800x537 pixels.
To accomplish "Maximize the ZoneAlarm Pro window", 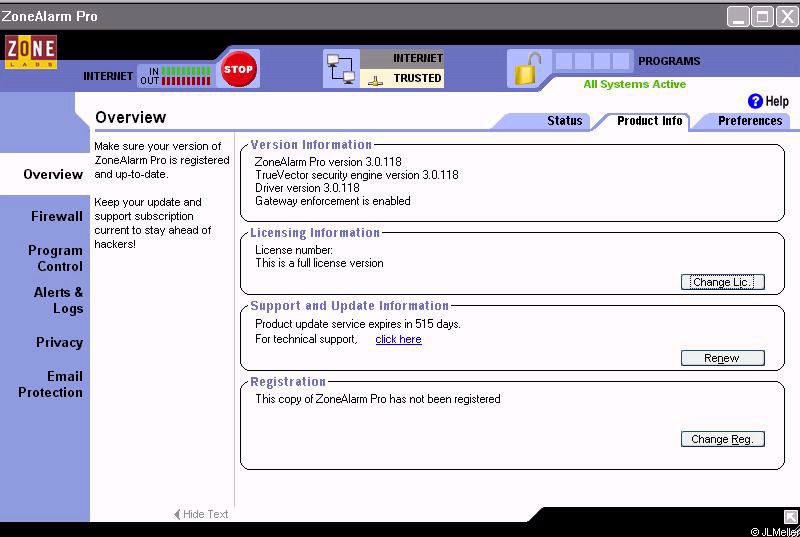I will [x=762, y=17].
